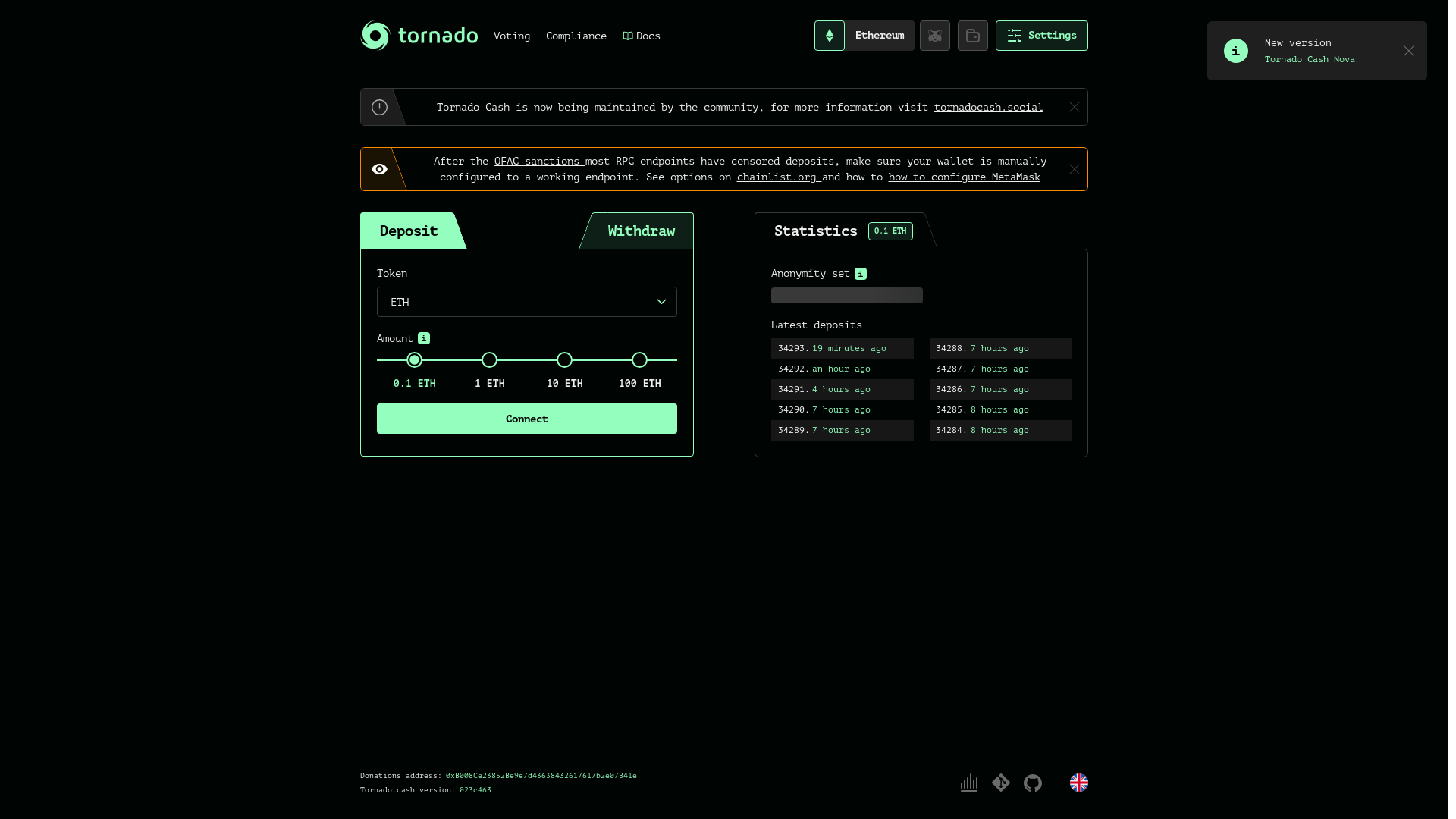This screenshot has height=819, width=1456.
Task: Visit the tornadocash.social link
Action: coord(988,107)
